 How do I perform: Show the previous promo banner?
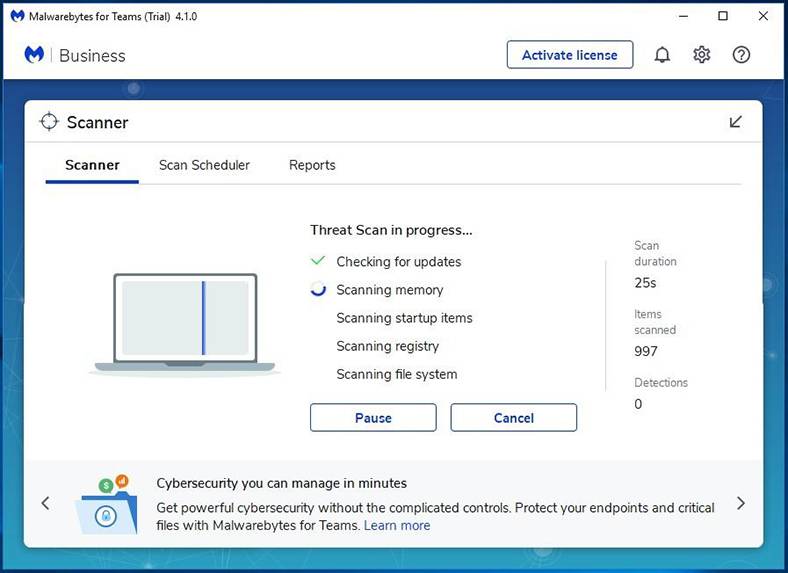(46, 503)
